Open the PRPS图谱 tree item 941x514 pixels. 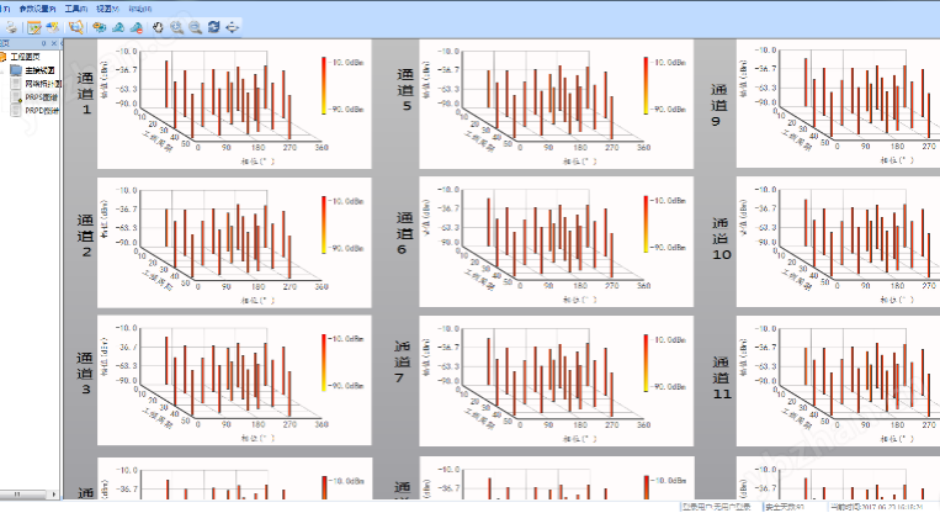[42, 97]
